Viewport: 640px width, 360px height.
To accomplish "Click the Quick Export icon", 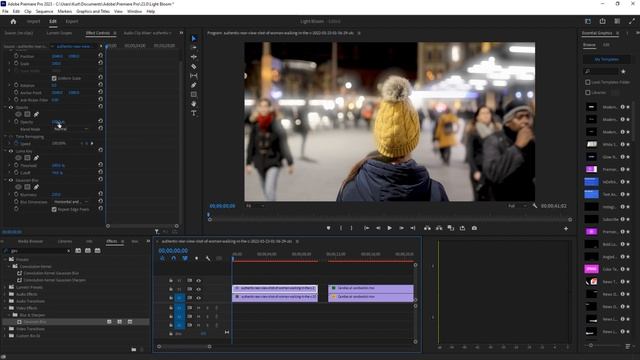I will click(x=602, y=21).
